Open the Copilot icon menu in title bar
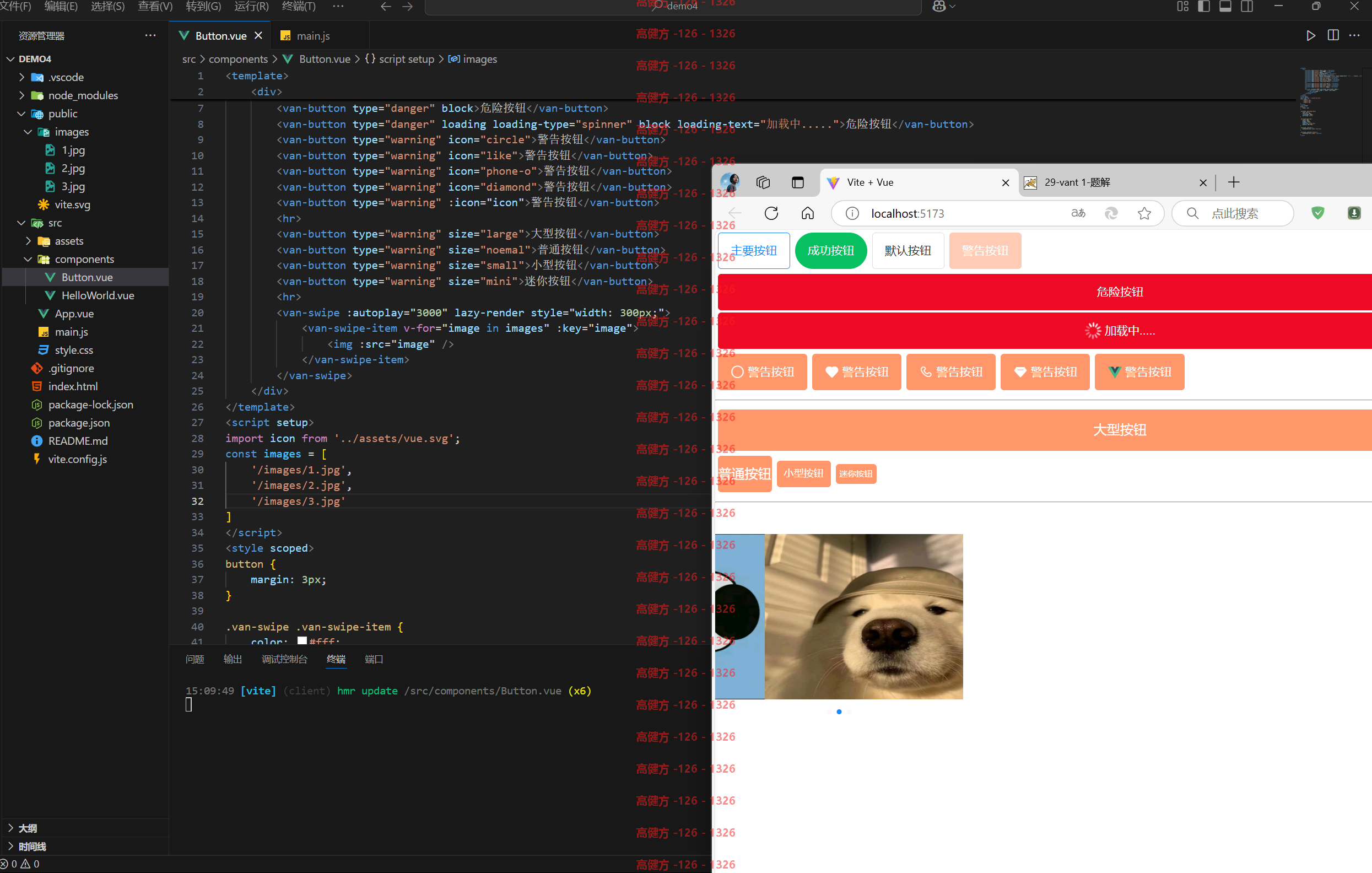Viewport: 1372px width, 873px height. point(943,6)
